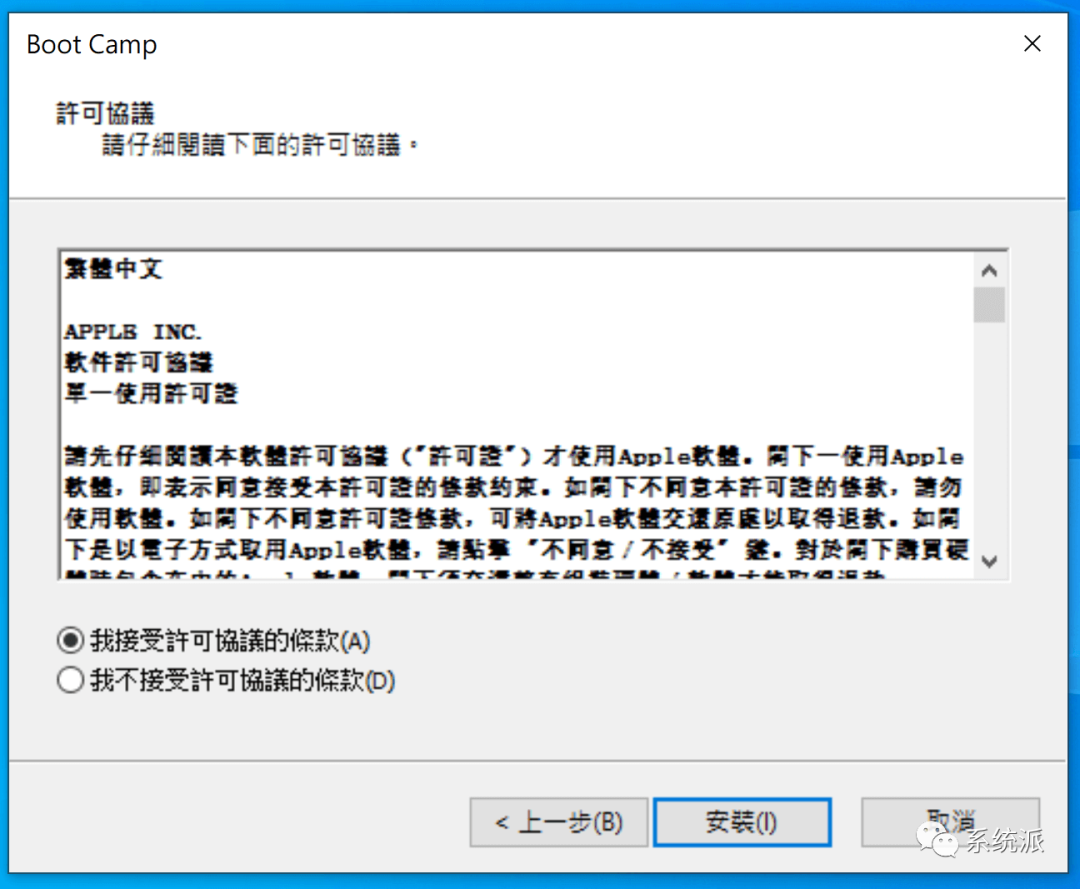Click the Boot Camp title bar text
The width and height of the screenshot is (1080, 889).
(92, 45)
